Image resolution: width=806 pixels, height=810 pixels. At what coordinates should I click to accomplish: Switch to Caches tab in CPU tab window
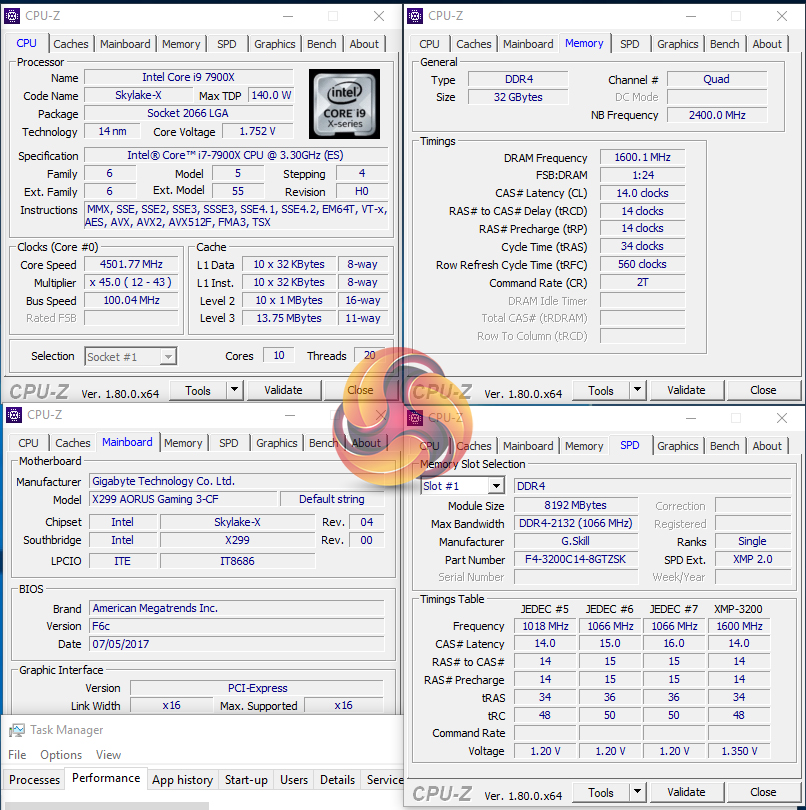(71, 44)
